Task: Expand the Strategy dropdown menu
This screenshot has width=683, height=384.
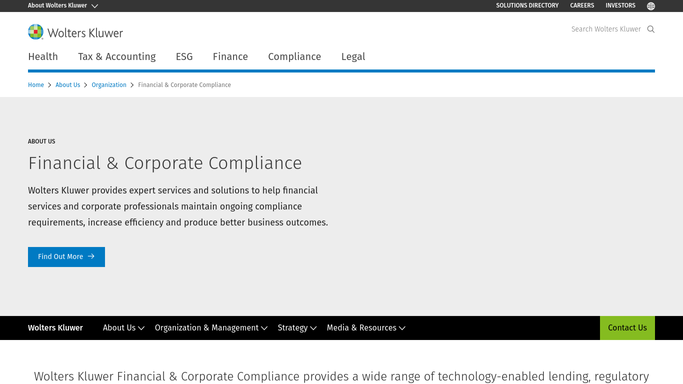Action: 297,328
